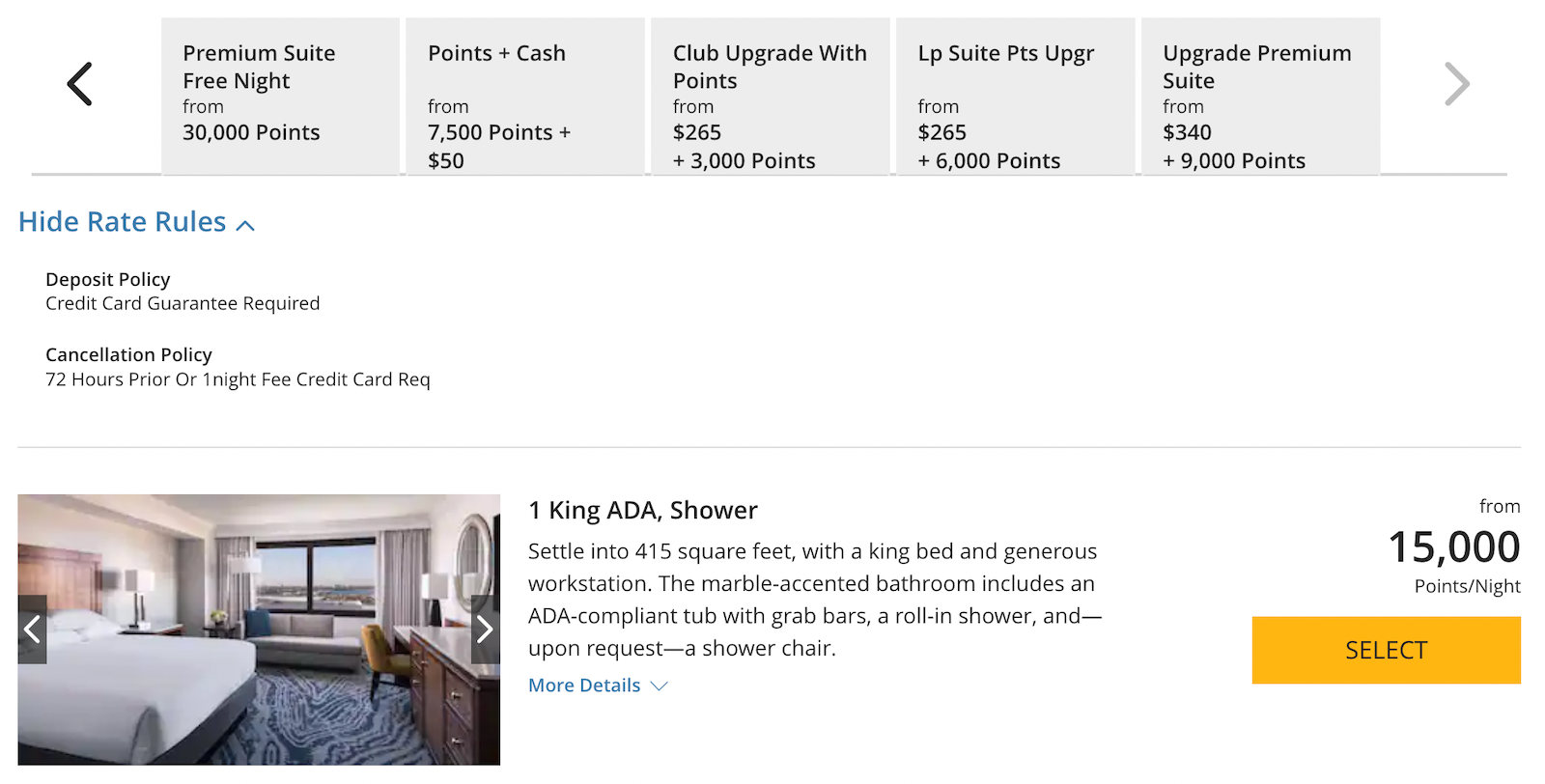
Task: Select the Points + Cash rate option
Action: [525, 97]
